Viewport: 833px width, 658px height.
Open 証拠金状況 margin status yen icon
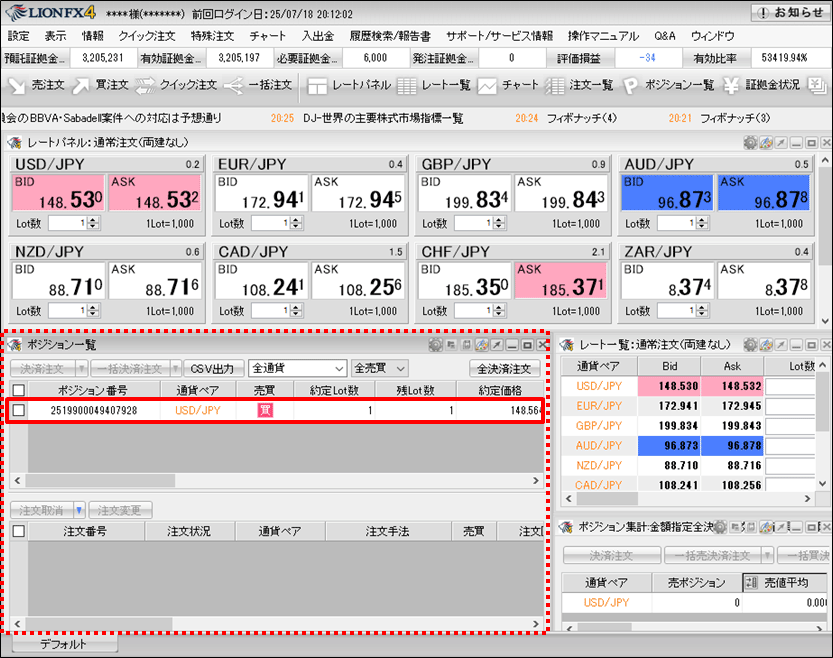point(762,85)
